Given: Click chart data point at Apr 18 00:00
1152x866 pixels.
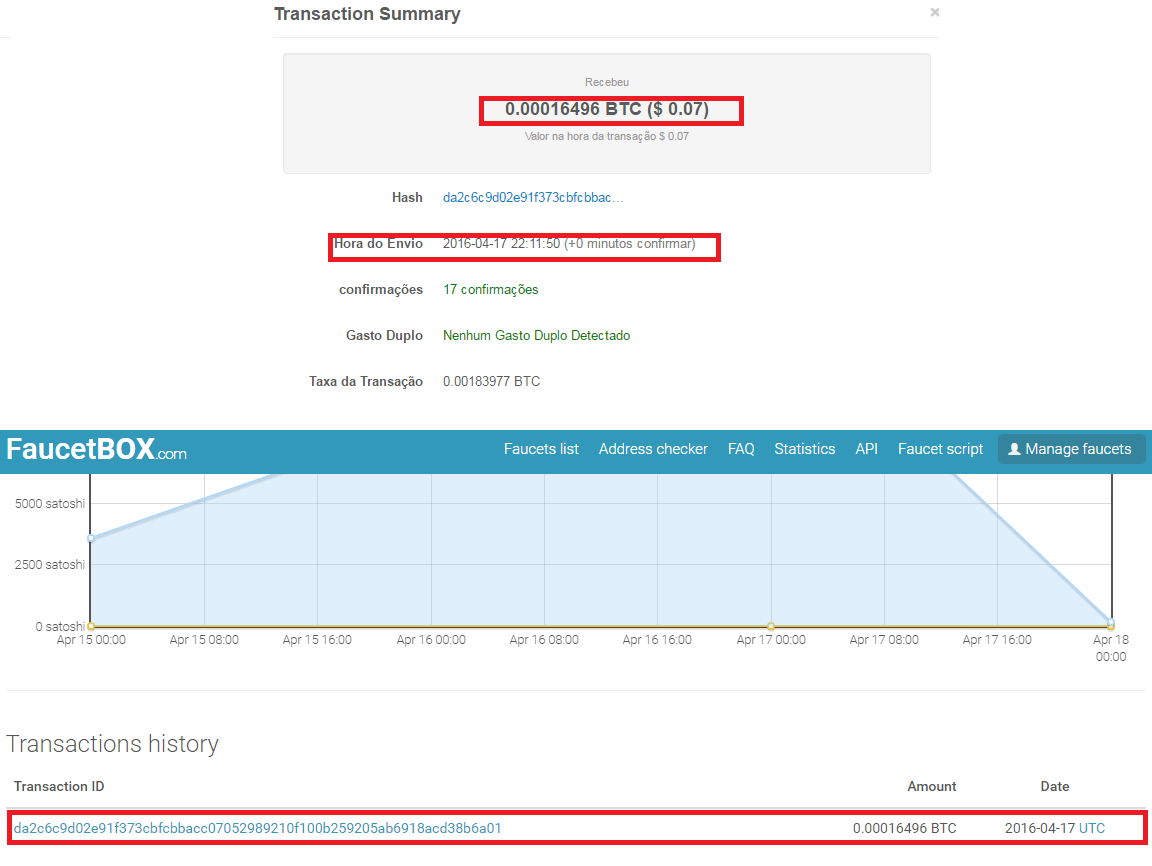Looking at the screenshot, I should pos(1111,623).
